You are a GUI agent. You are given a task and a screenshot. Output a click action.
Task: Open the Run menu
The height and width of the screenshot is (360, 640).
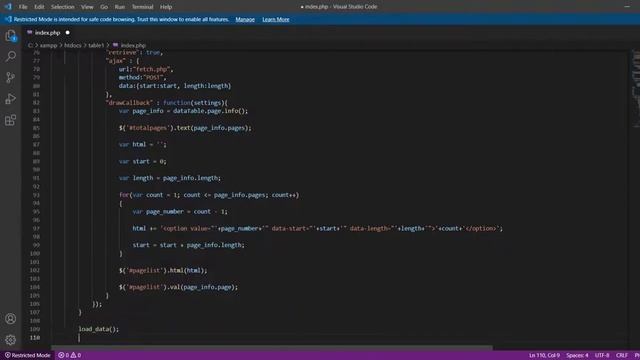(x=120, y=7)
